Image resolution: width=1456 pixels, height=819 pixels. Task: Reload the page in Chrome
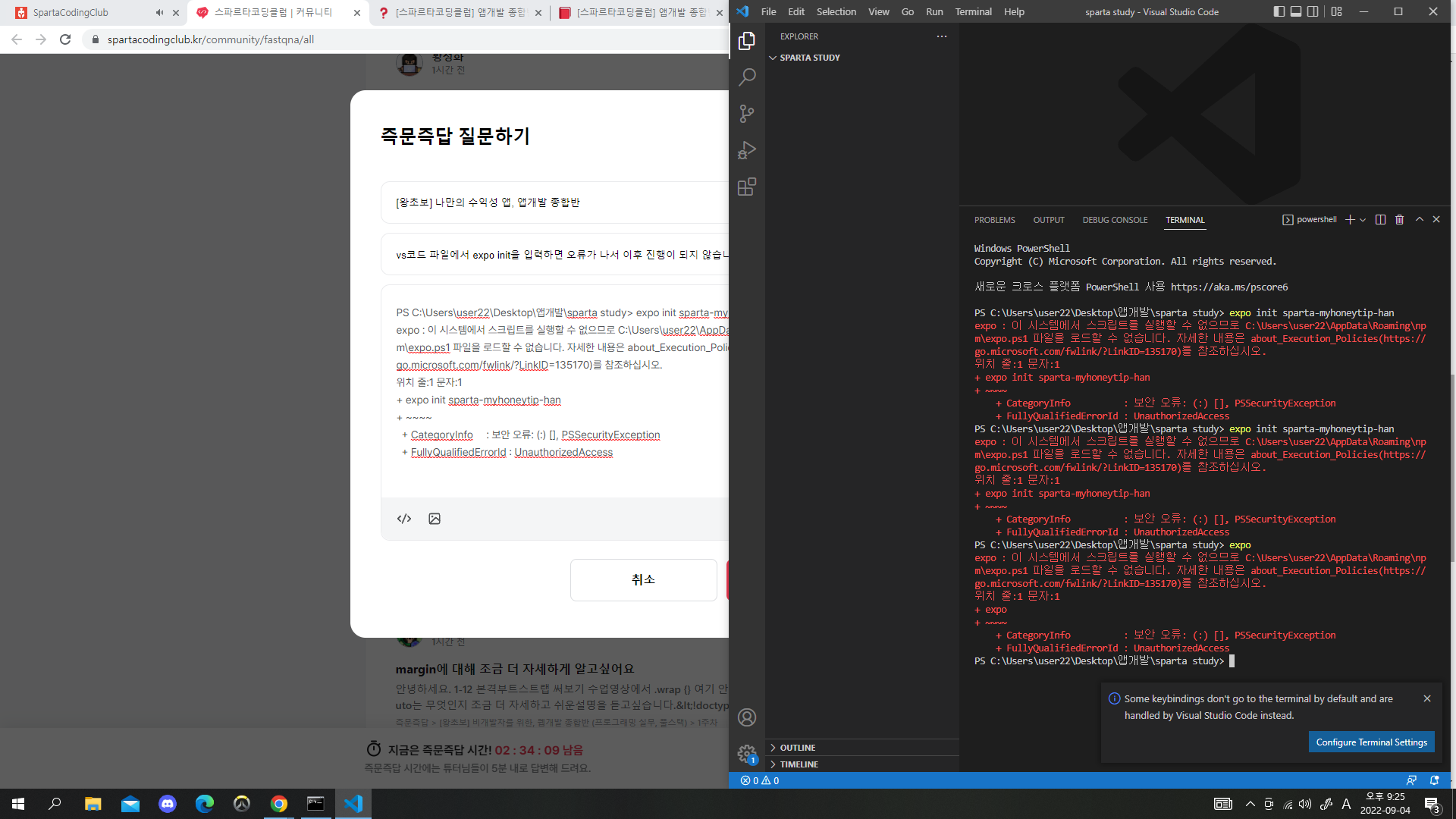[65, 39]
